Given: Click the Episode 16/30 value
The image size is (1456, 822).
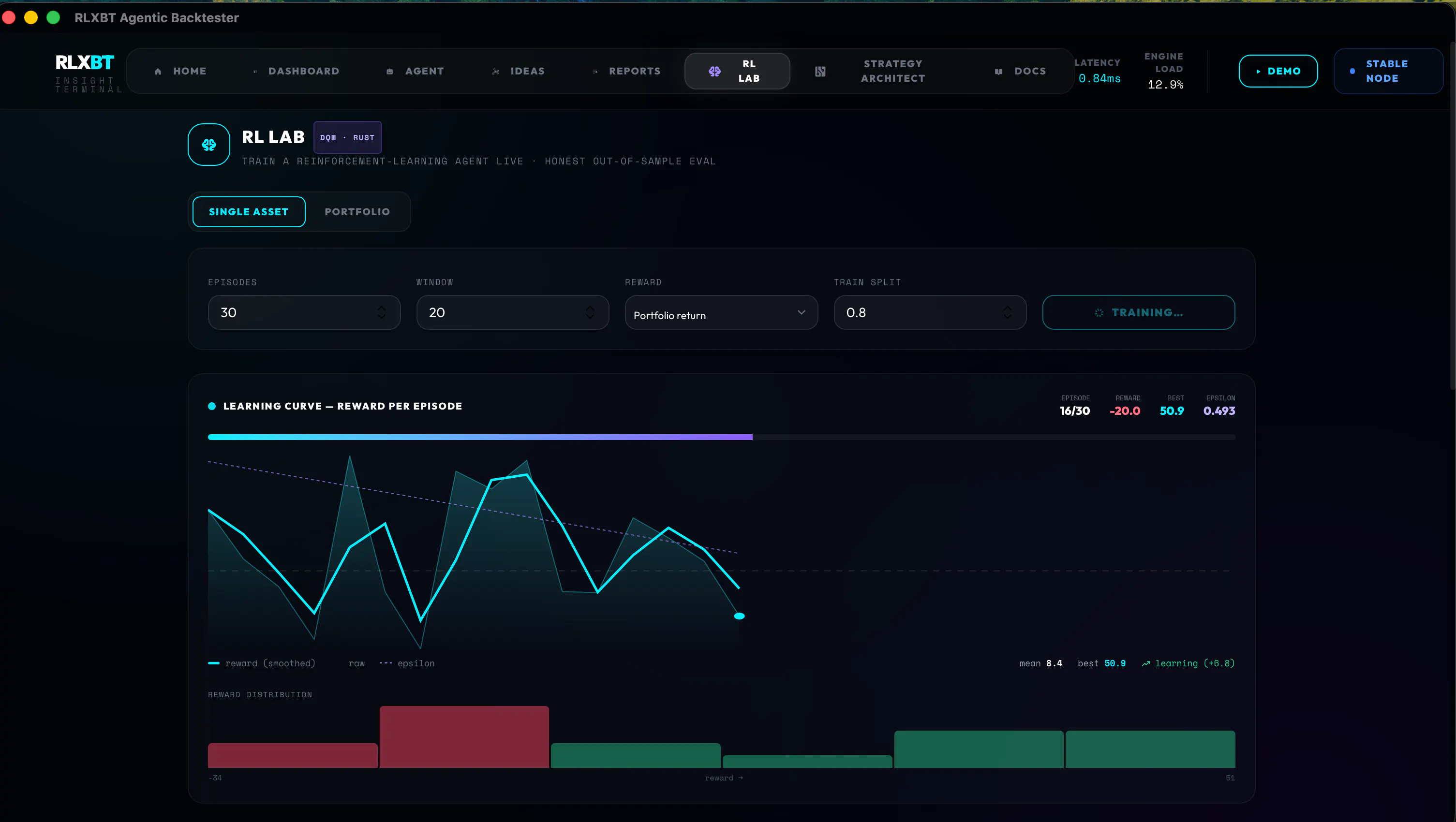Looking at the screenshot, I should coord(1075,411).
